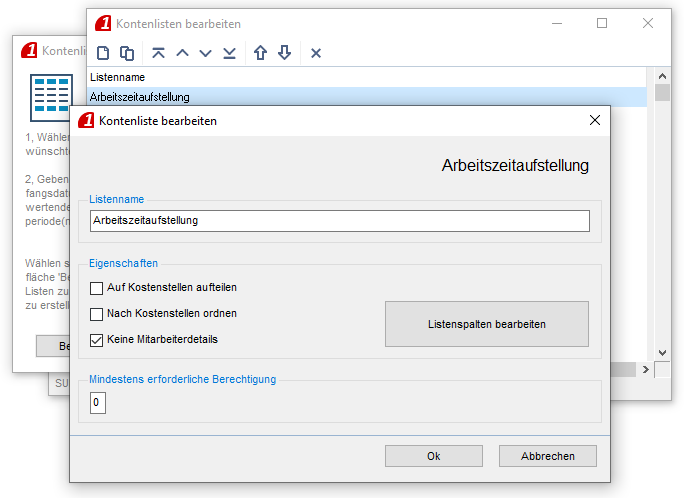Click into the Listenname text field

(339, 221)
